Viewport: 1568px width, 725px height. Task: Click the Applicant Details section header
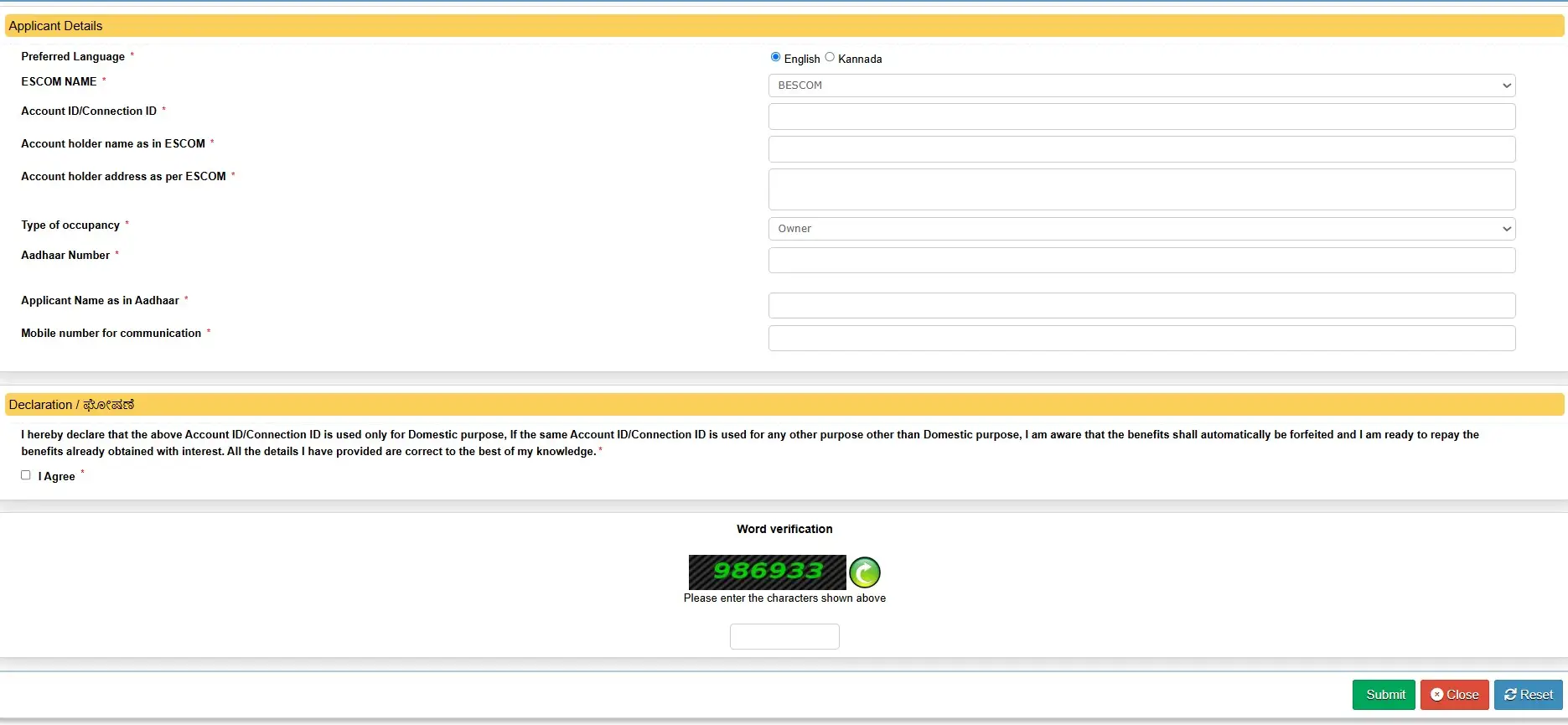pos(784,26)
